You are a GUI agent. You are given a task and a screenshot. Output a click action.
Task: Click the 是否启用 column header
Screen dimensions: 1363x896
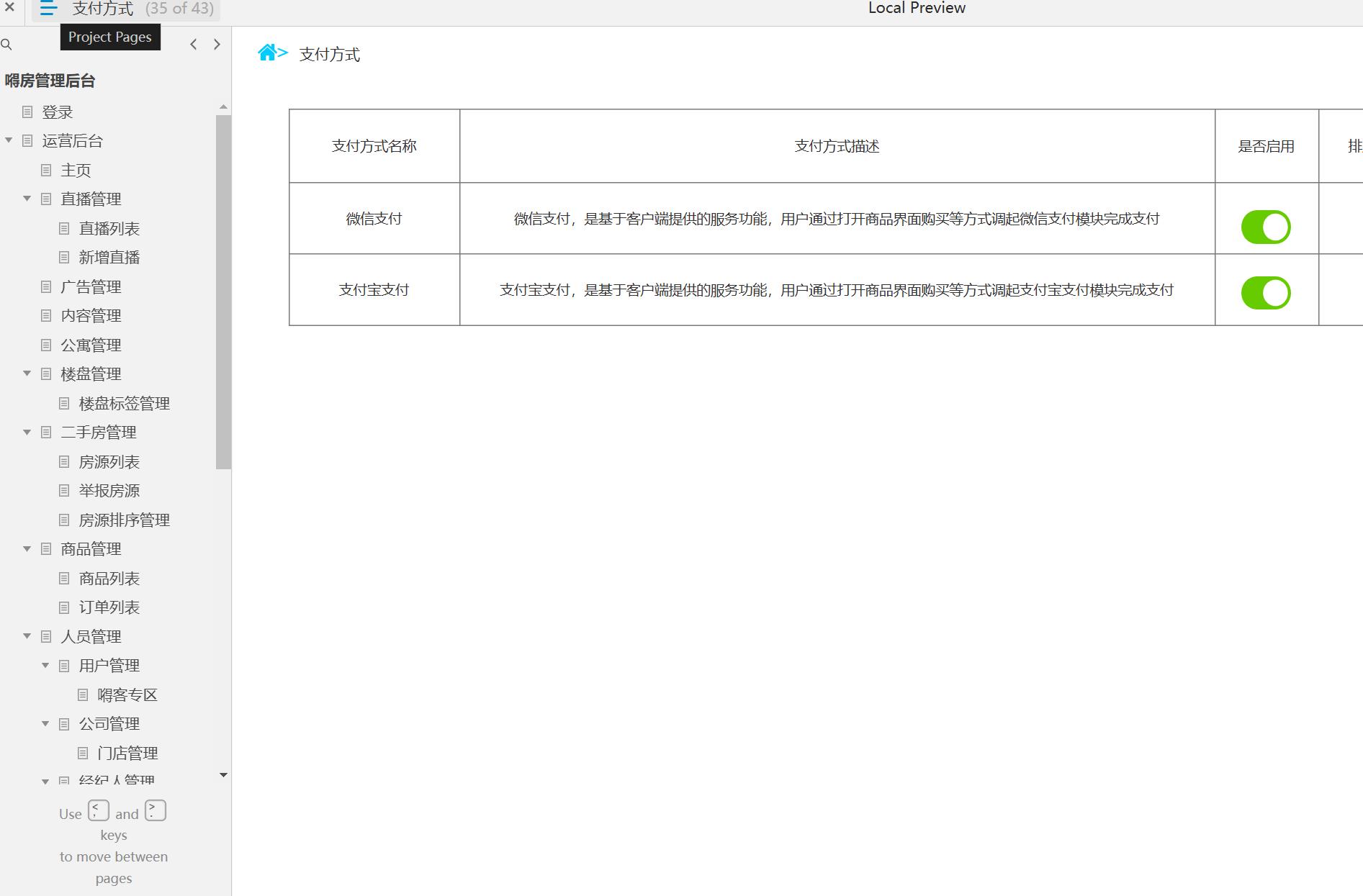pos(1266,146)
